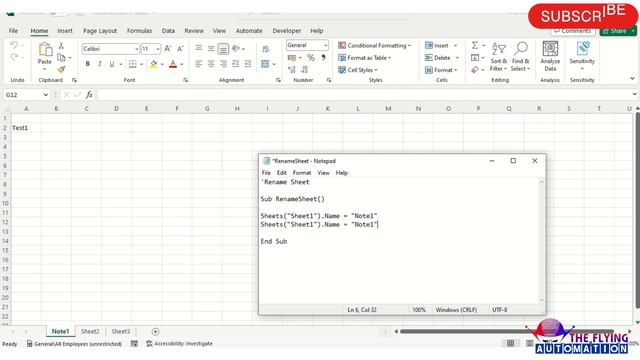Click the Insert Function fx icon
The image size is (640, 360).
89,95
